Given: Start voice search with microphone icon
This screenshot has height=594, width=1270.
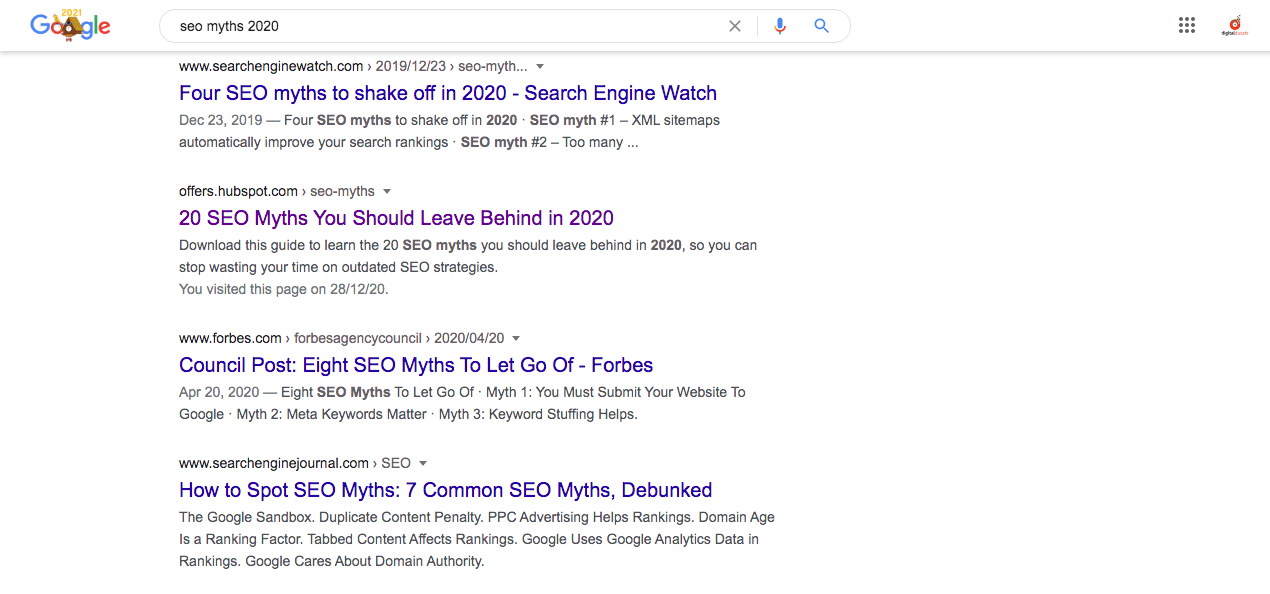Looking at the screenshot, I should click(780, 26).
